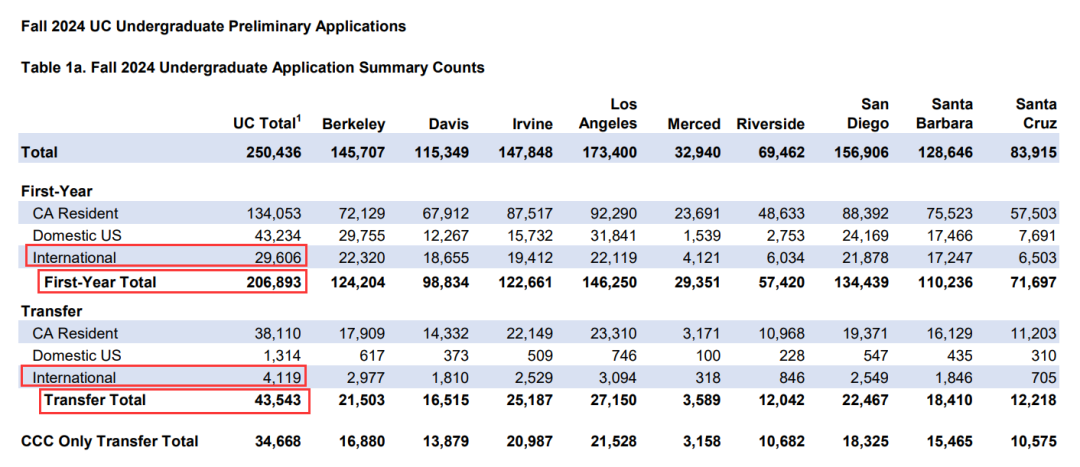This screenshot has height=467, width=1080.
Task: Select the Berkeley column header
Action: pyautogui.click(x=353, y=124)
